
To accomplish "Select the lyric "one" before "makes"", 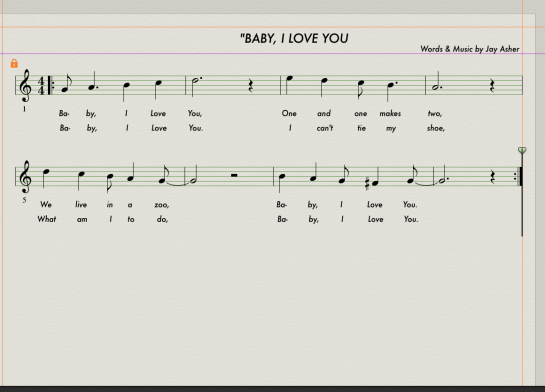I will [361, 114].
